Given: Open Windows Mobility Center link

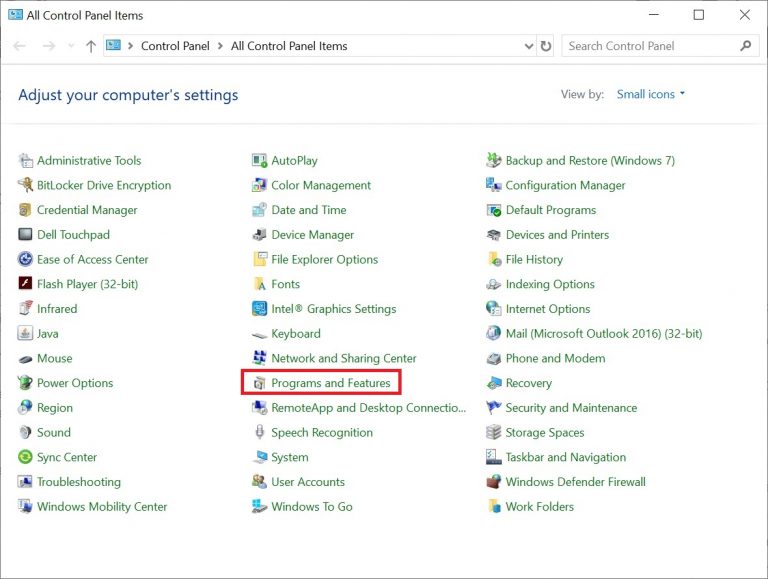Looking at the screenshot, I should click(102, 506).
